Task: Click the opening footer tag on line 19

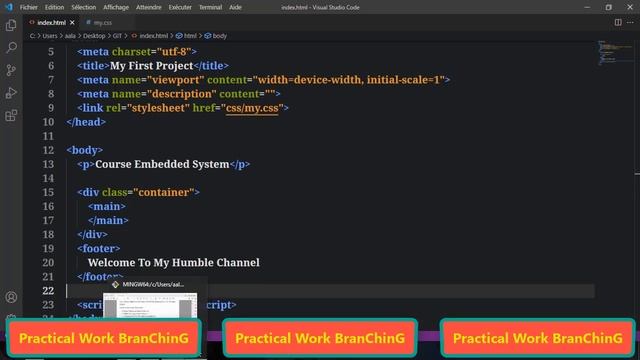Action: tap(98, 249)
